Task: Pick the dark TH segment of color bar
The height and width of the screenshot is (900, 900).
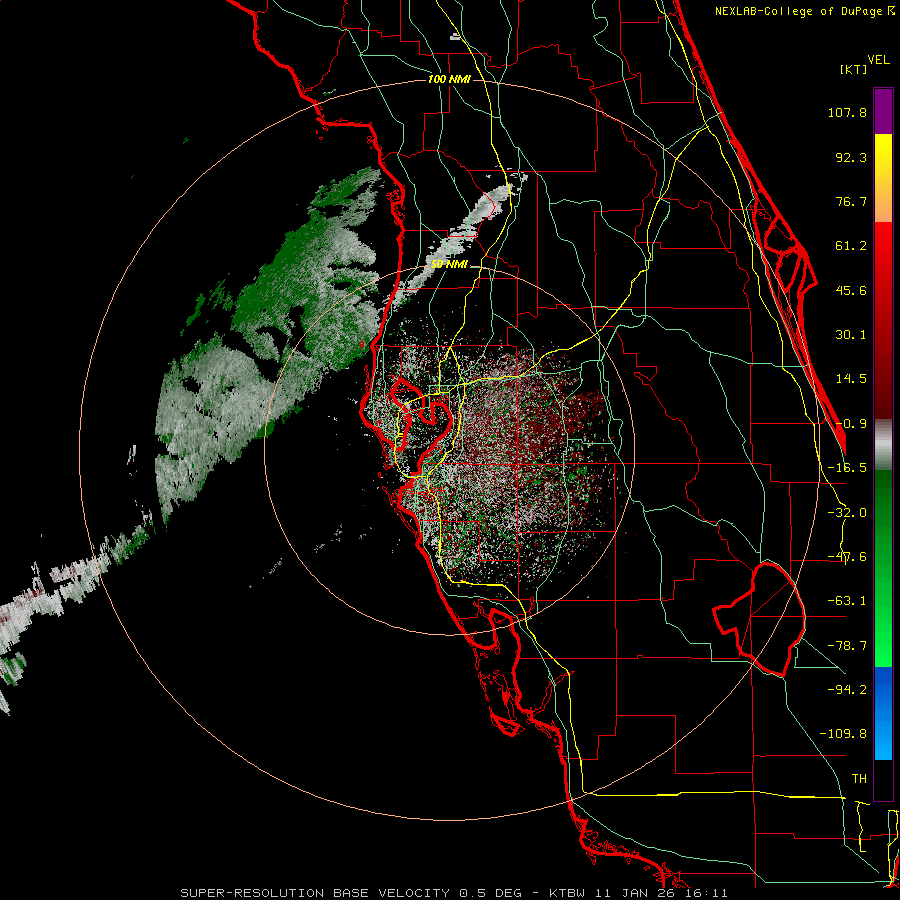Action: (x=883, y=779)
